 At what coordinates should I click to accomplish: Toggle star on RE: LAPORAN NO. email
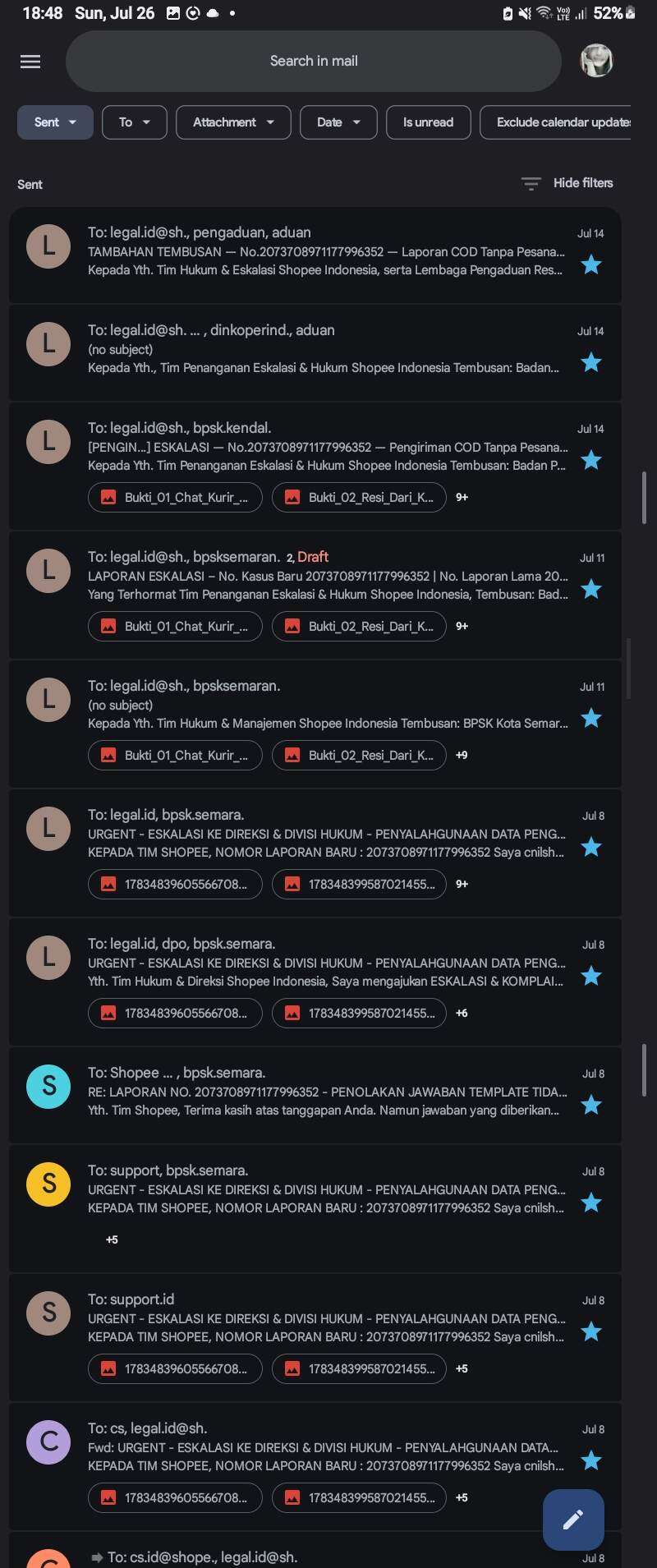591,1105
